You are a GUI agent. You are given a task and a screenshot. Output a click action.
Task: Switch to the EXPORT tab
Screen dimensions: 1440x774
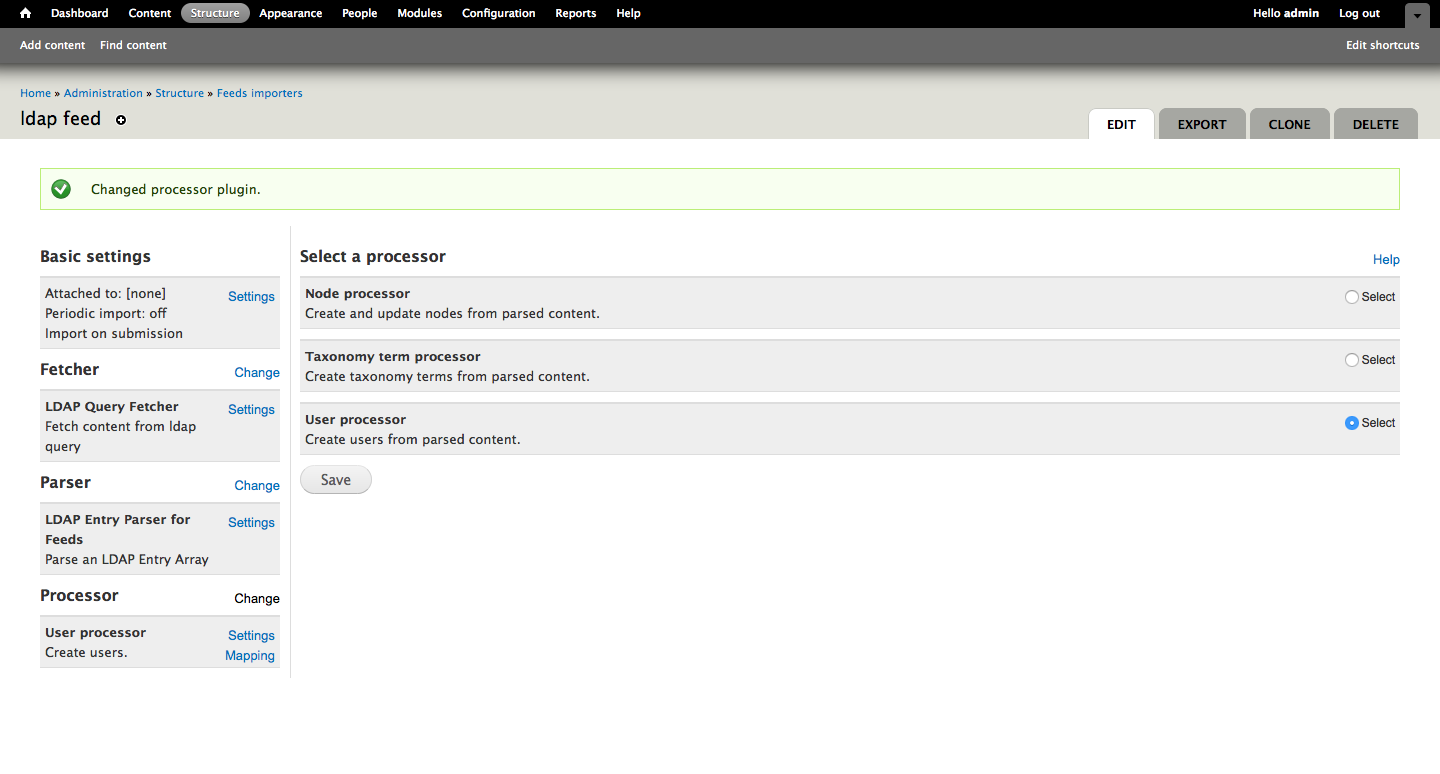point(1202,124)
